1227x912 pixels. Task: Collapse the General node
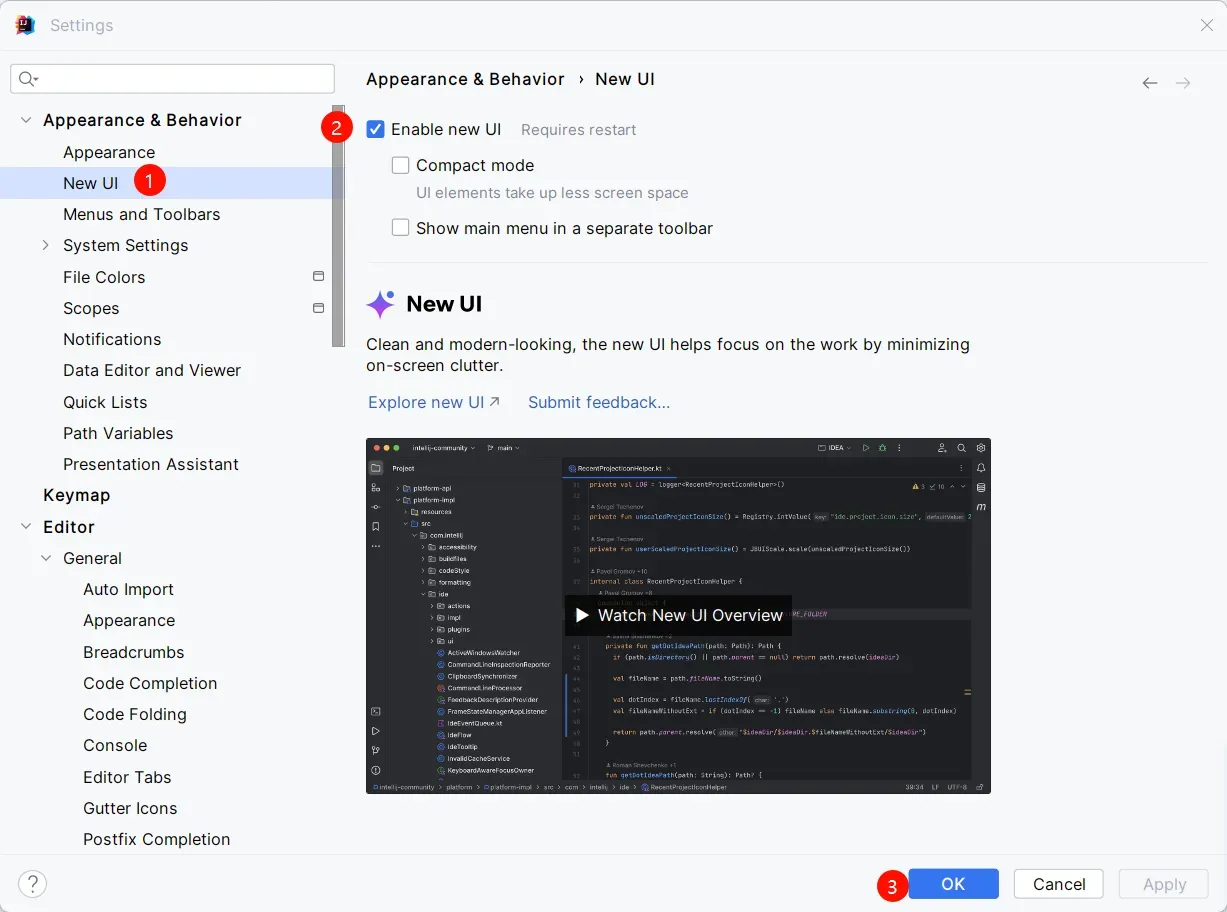tap(46, 558)
